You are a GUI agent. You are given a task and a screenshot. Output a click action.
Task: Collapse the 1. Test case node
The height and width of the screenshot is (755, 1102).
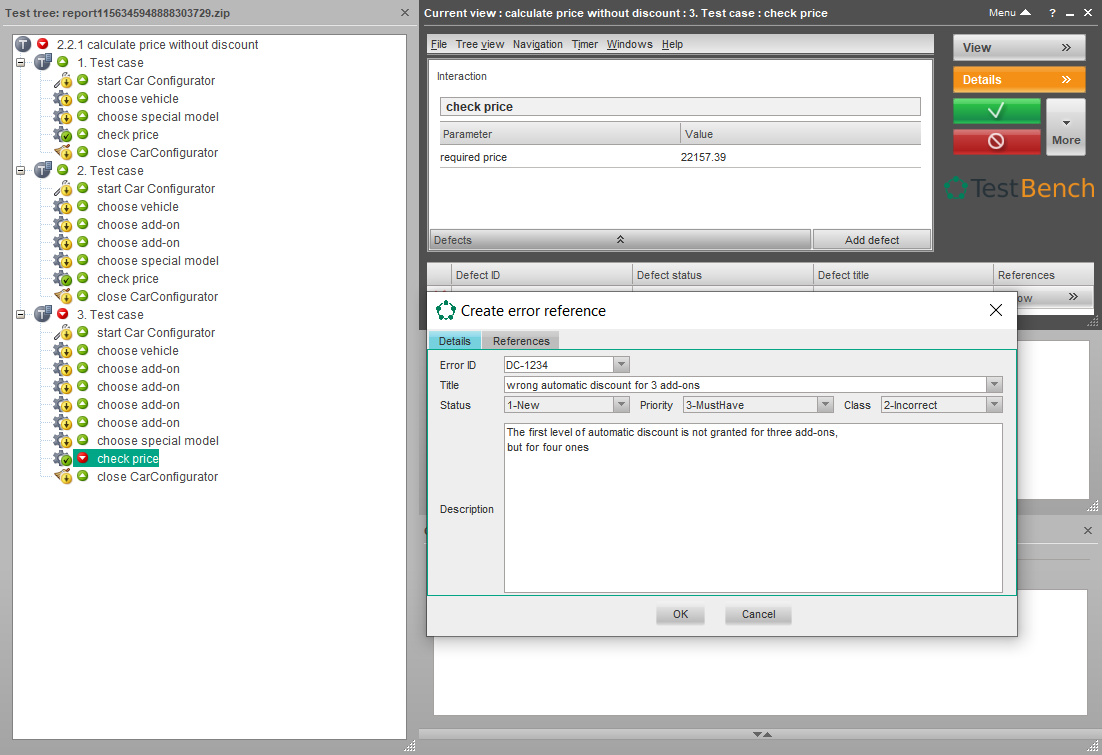point(20,63)
